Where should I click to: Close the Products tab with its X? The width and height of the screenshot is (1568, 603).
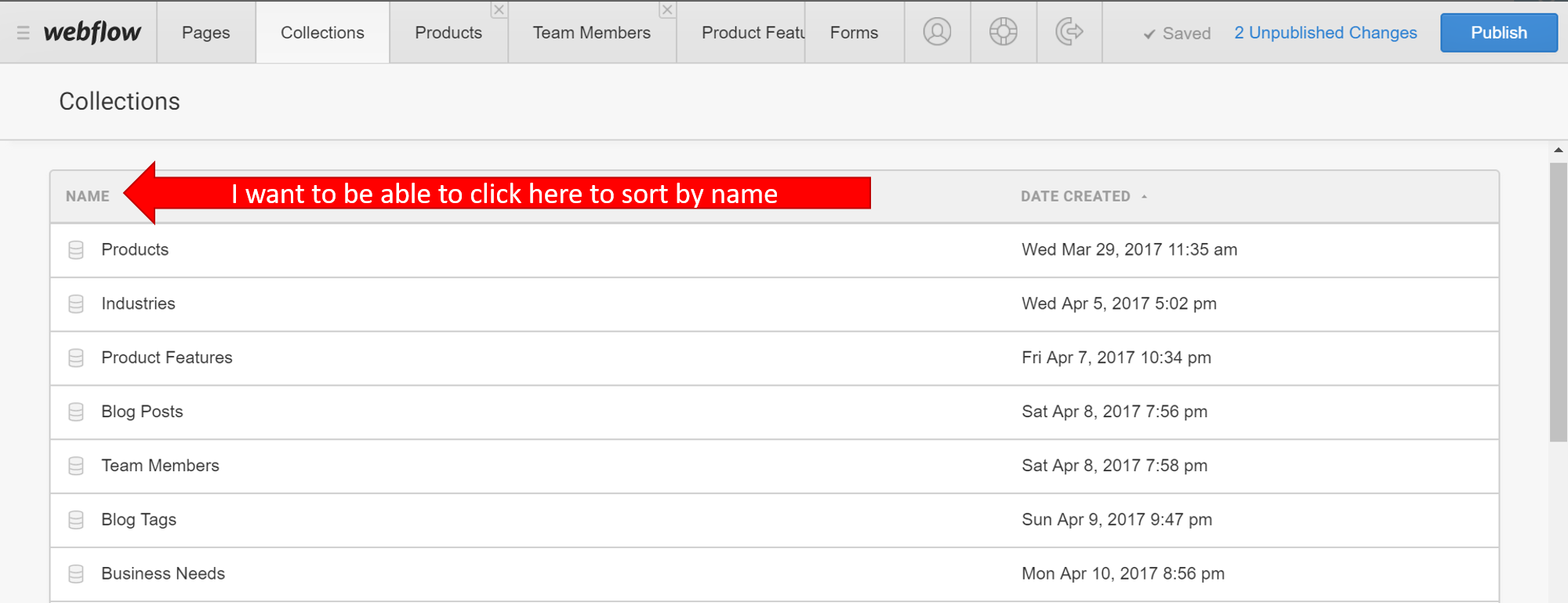pos(499,9)
